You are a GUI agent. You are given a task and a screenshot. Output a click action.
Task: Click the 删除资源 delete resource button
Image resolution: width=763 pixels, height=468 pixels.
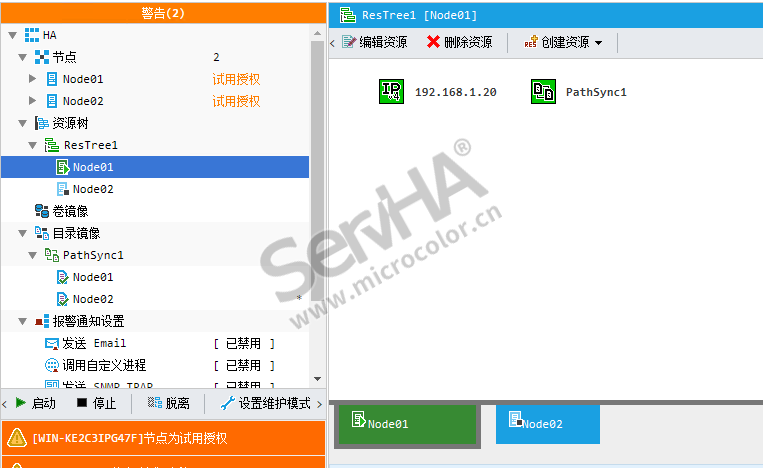click(x=459, y=42)
